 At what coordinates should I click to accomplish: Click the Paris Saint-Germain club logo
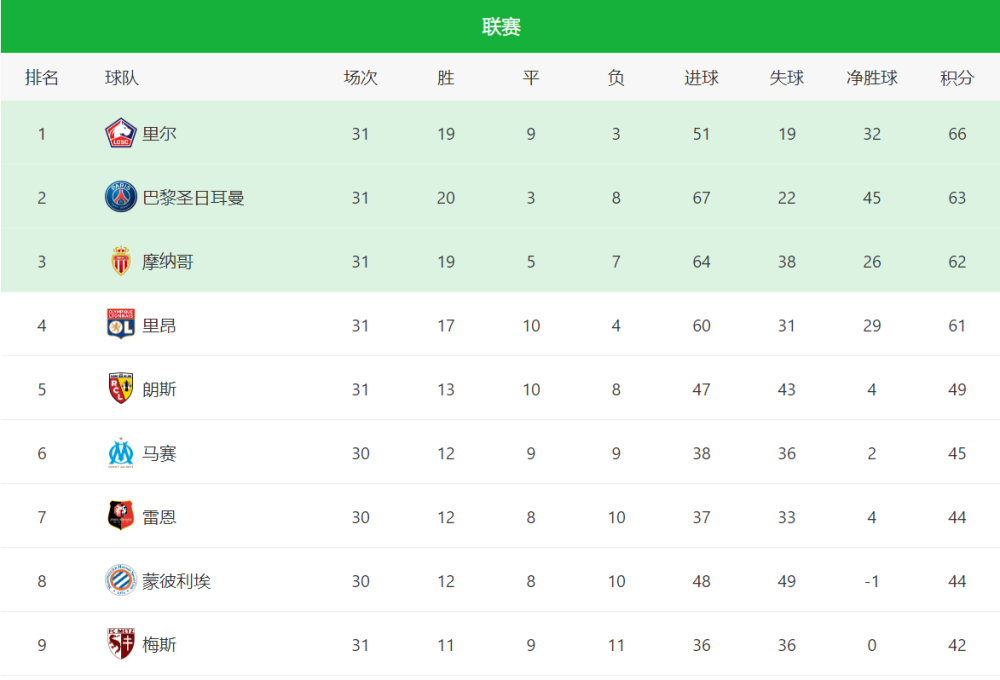(x=121, y=197)
